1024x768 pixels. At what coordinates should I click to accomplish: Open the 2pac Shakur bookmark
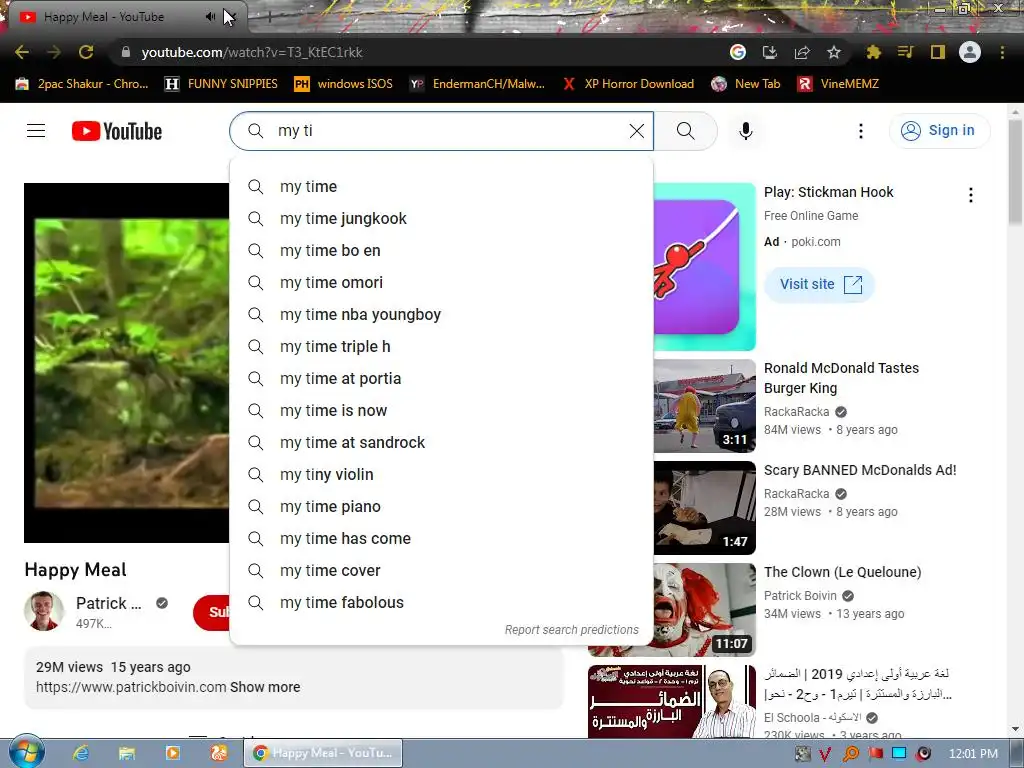pos(82,84)
